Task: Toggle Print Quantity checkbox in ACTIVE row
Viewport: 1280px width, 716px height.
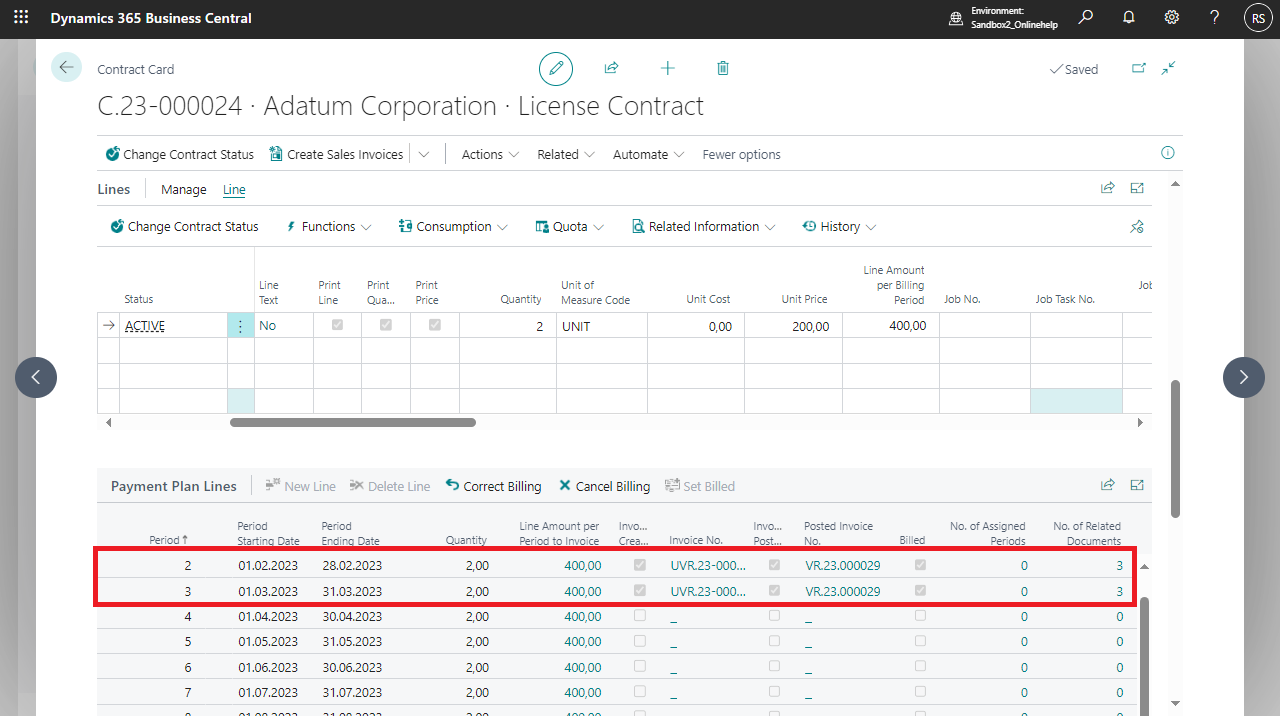Action: click(386, 325)
